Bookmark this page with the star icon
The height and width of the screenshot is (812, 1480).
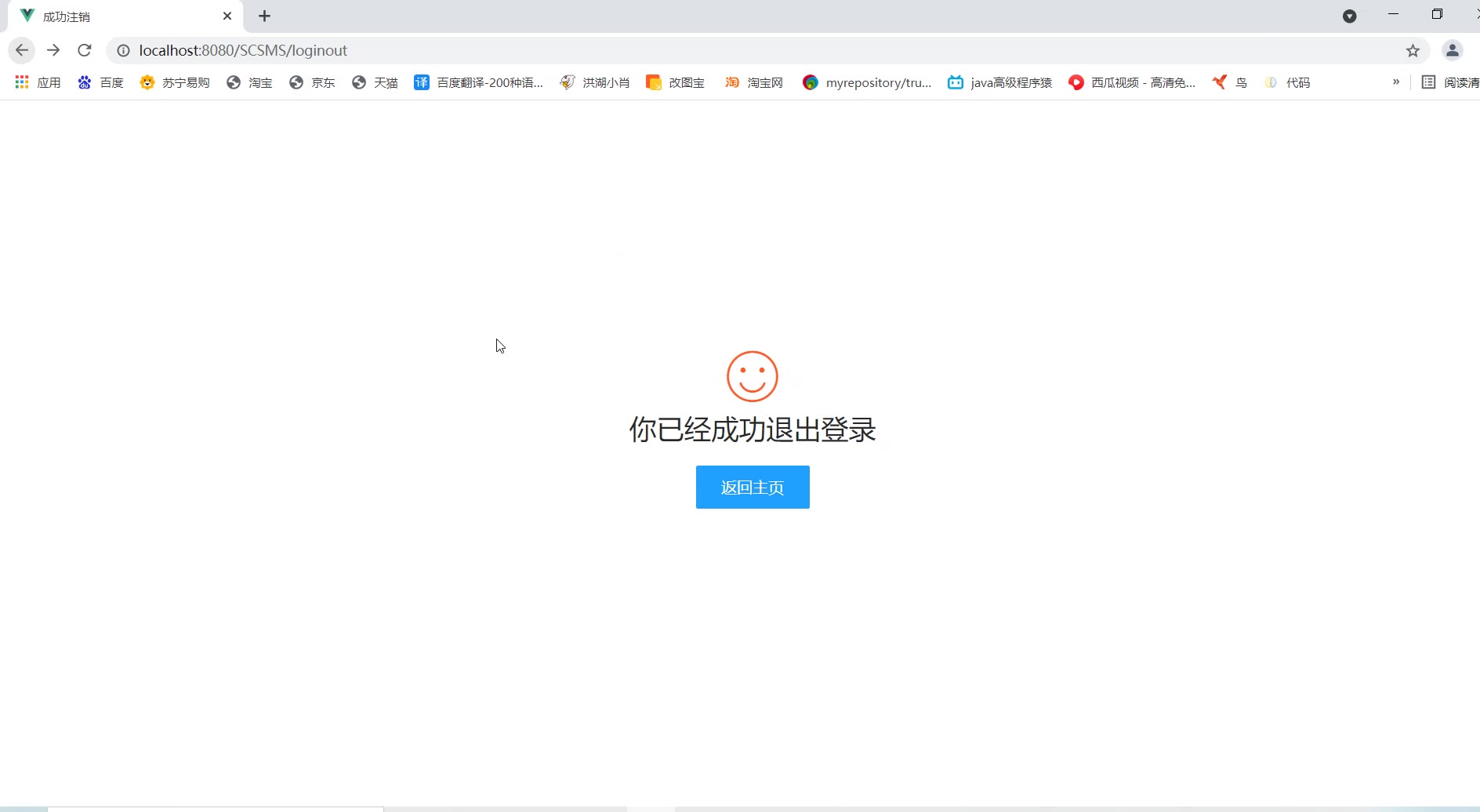tap(1413, 50)
